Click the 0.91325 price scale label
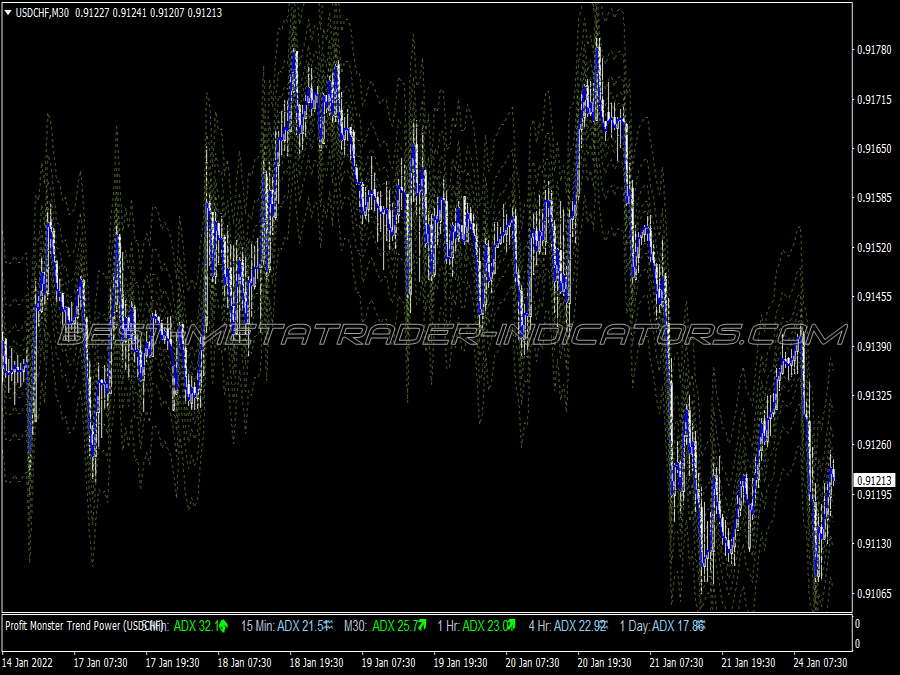 pyautogui.click(x=874, y=395)
